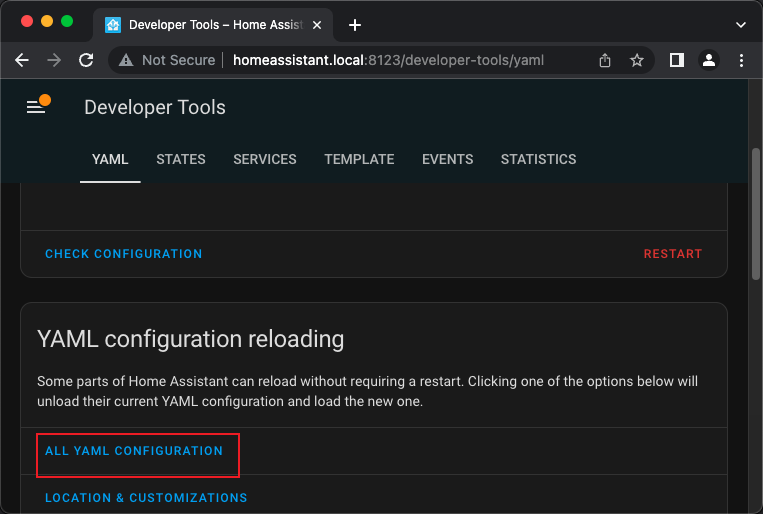Screen dimensions: 763x514
Task: Click the macOS red close window button
Action: [27, 21]
